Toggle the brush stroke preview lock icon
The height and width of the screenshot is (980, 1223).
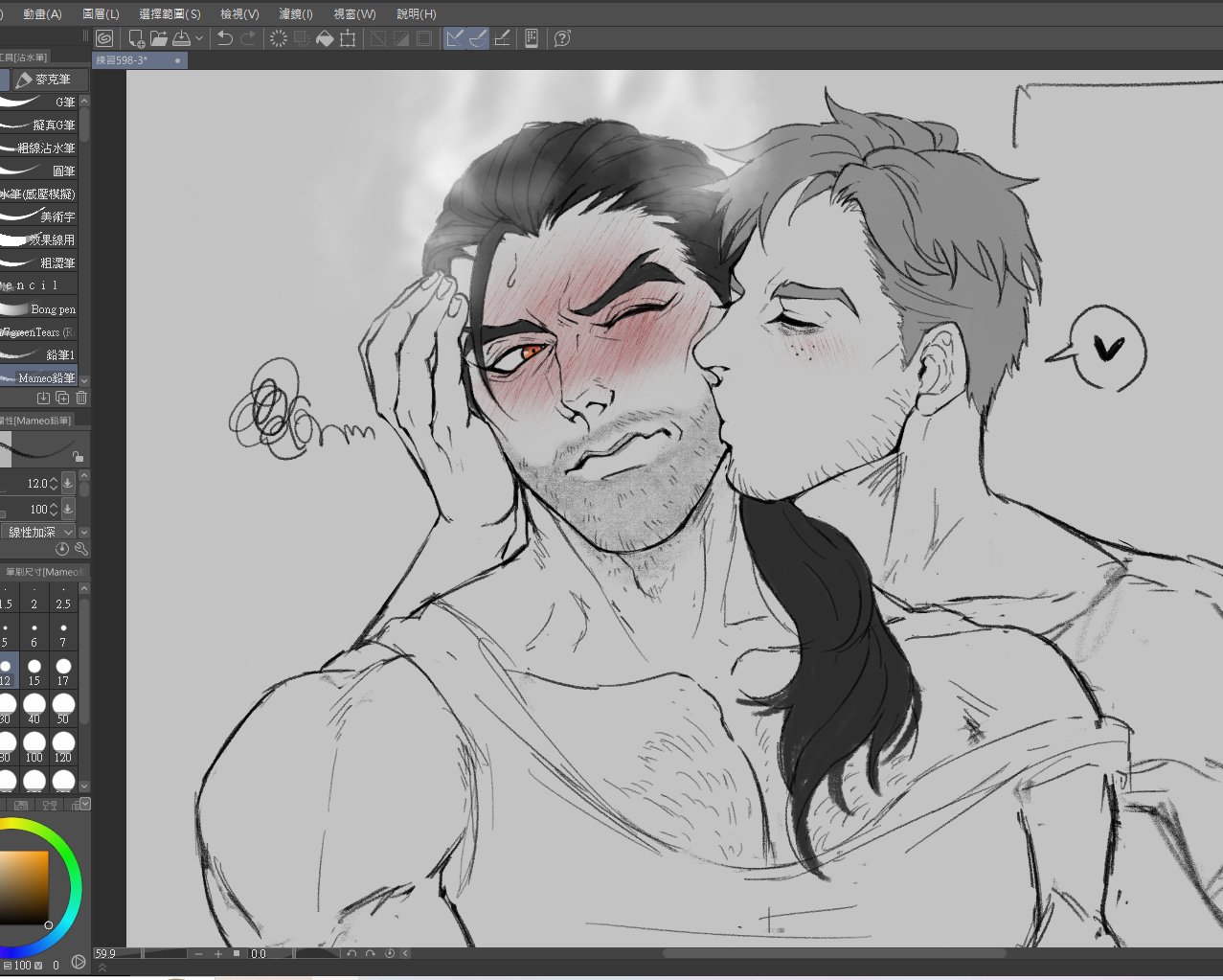tap(79, 457)
